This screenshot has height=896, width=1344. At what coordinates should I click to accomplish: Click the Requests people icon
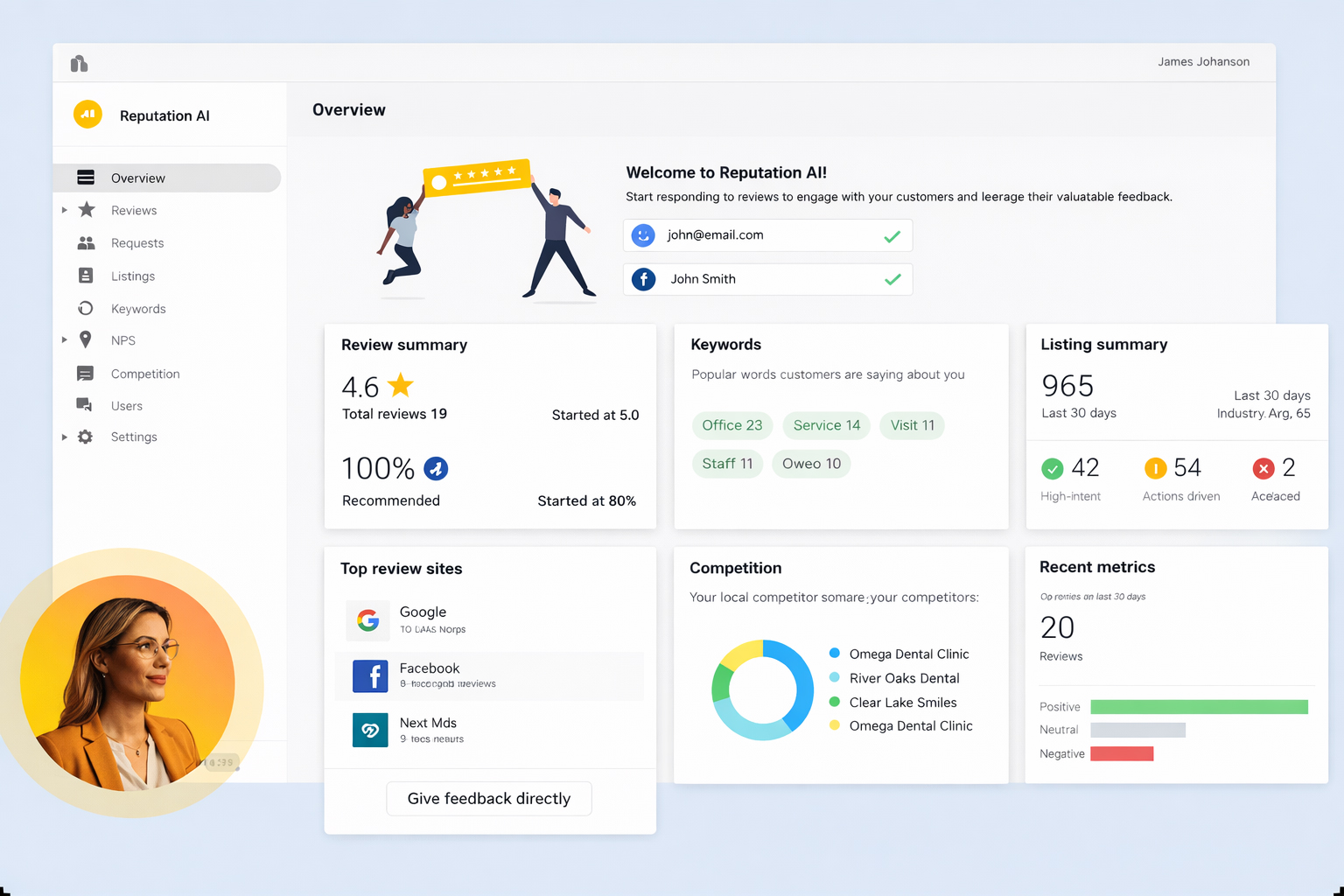[x=86, y=243]
